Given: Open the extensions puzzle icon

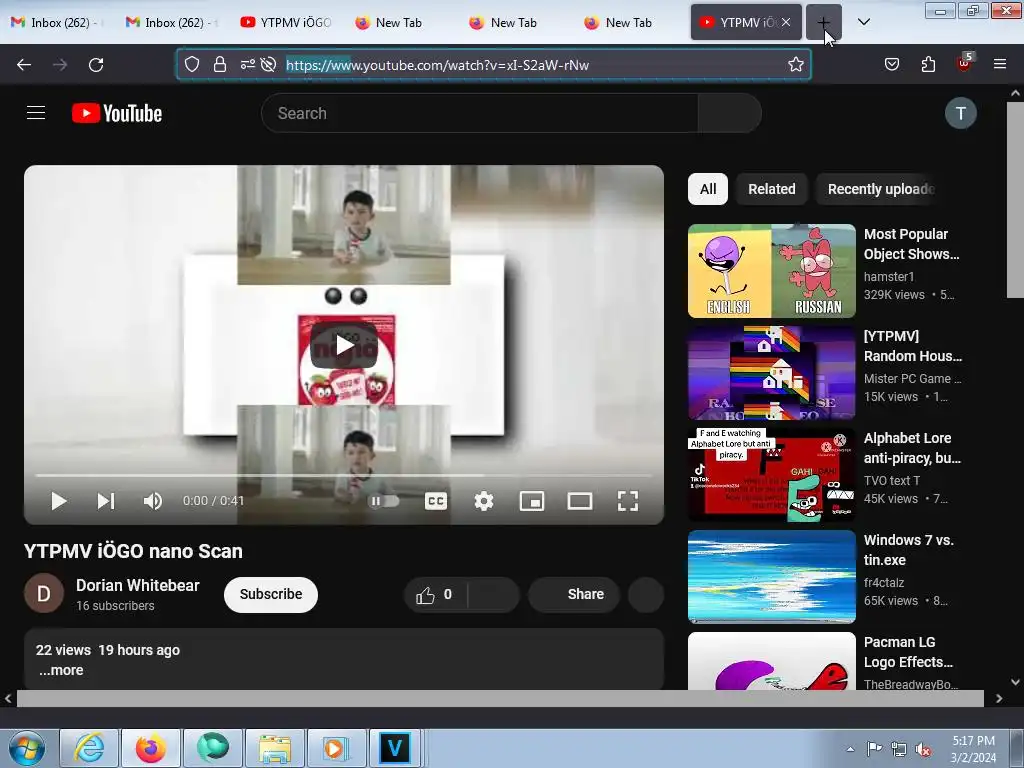Looking at the screenshot, I should (x=928, y=64).
